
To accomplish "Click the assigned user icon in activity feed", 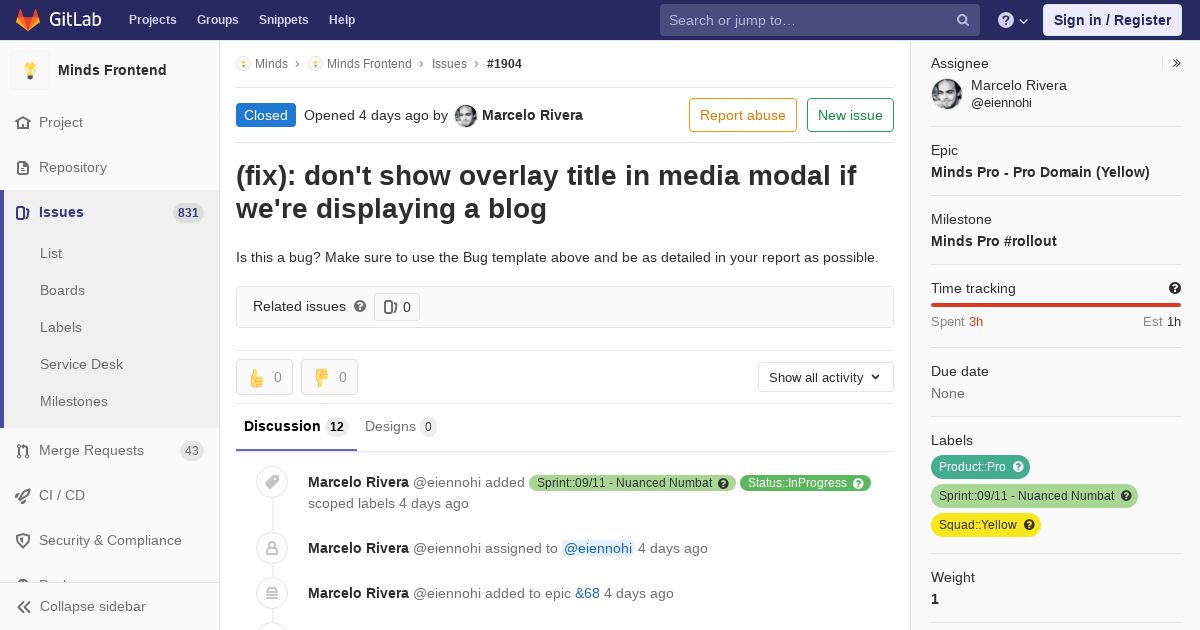I will [272, 548].
